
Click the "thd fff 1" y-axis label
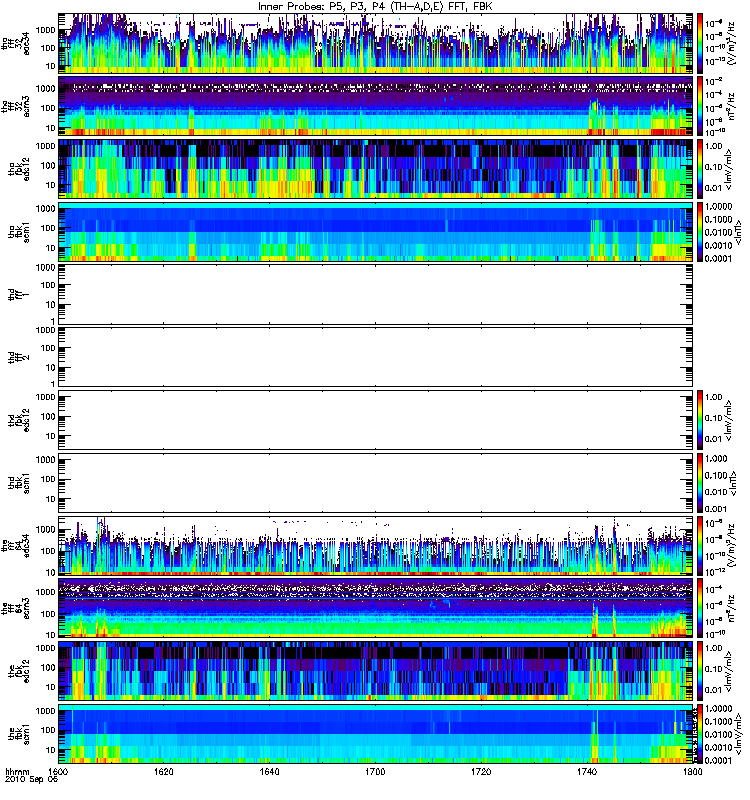pyautogui.click(x=18, y=294)
